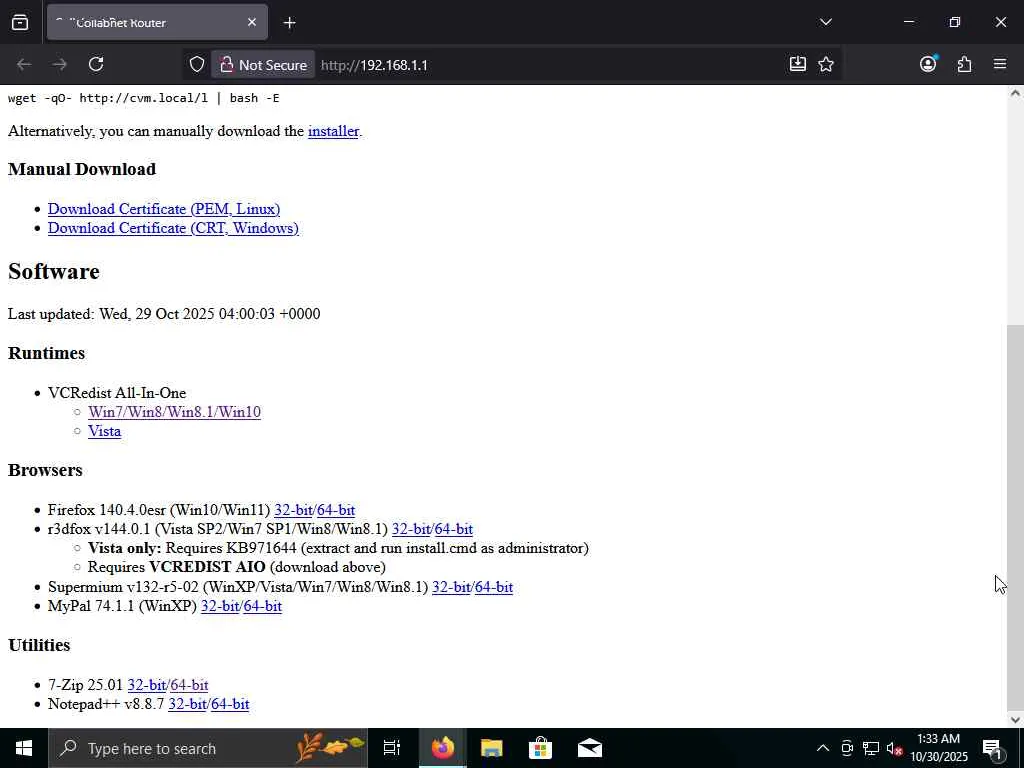Open the tracking protection shield icon

197,65
